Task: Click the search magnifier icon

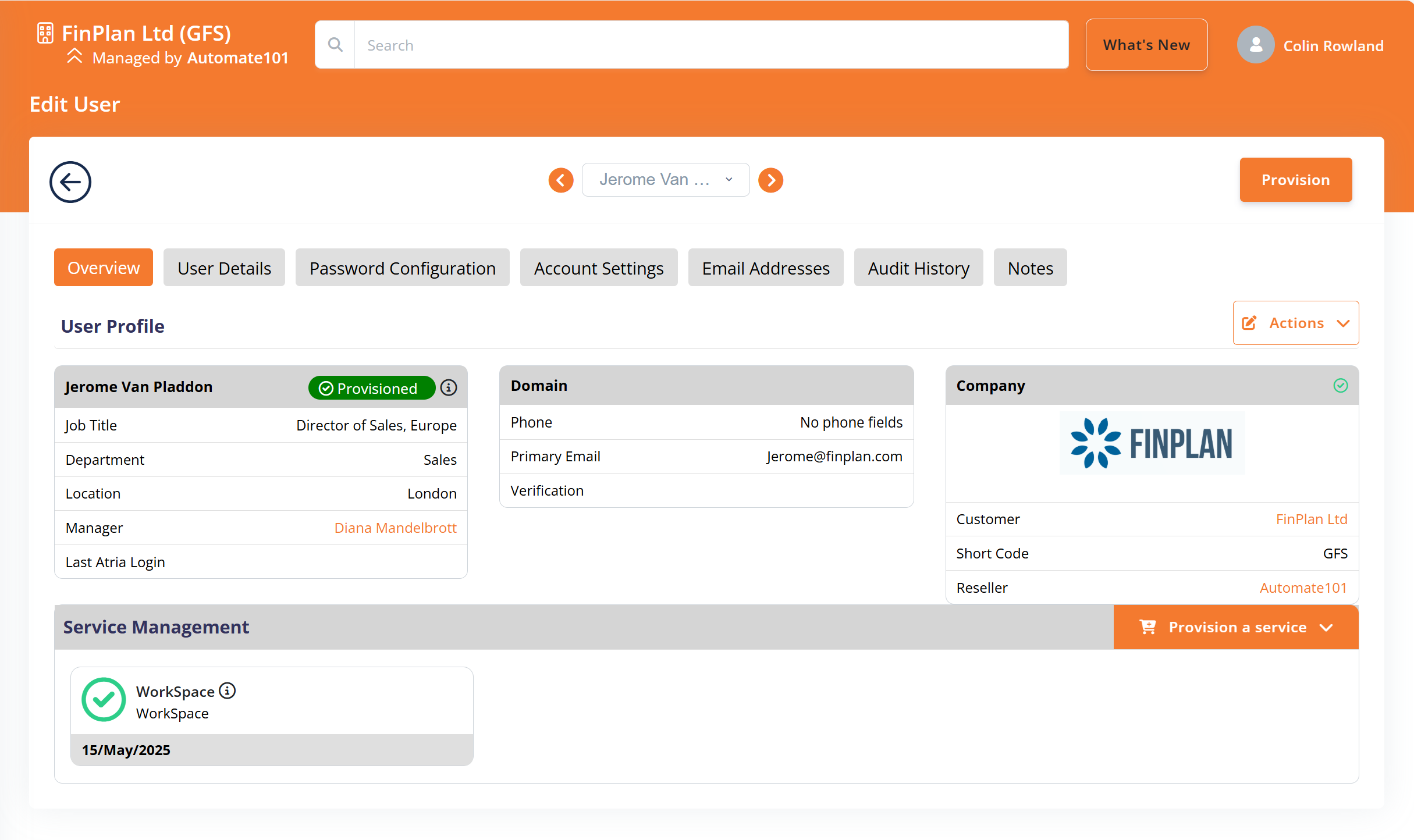Action: [335, 44]
